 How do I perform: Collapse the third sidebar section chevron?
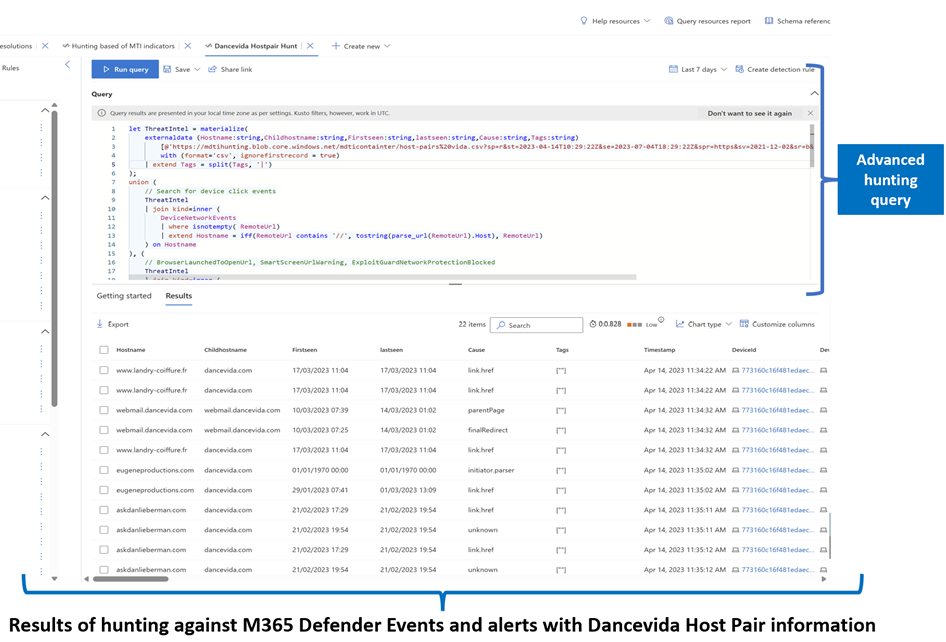(45, 331)
